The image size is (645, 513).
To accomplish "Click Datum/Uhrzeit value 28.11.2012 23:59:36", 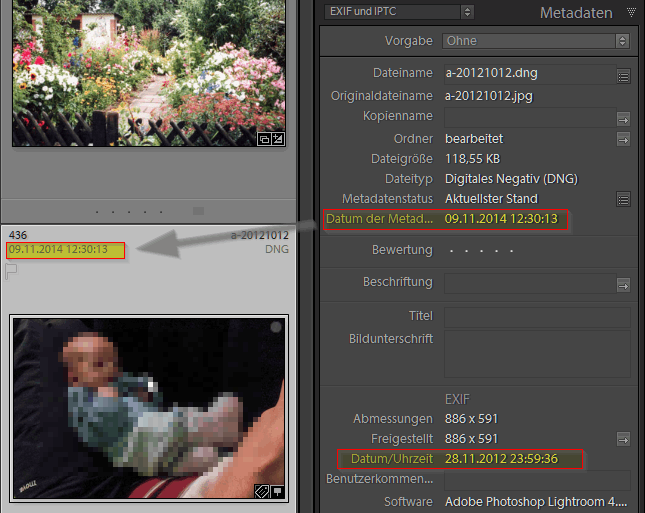I will click(501, 459).
